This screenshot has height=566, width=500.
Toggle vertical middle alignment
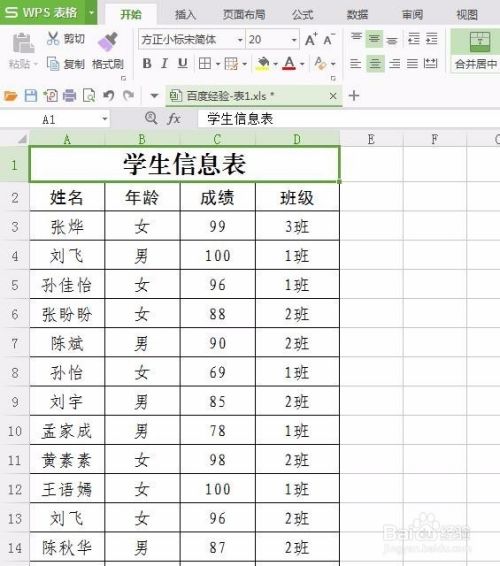[x=374, y=39]
